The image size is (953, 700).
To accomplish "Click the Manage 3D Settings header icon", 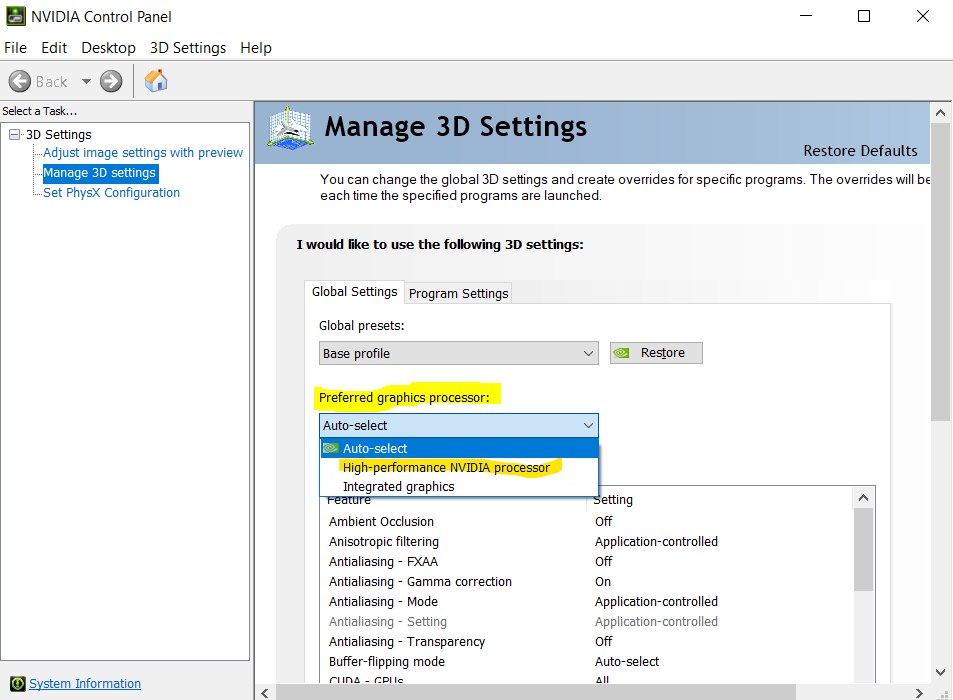I will (291, 128).
